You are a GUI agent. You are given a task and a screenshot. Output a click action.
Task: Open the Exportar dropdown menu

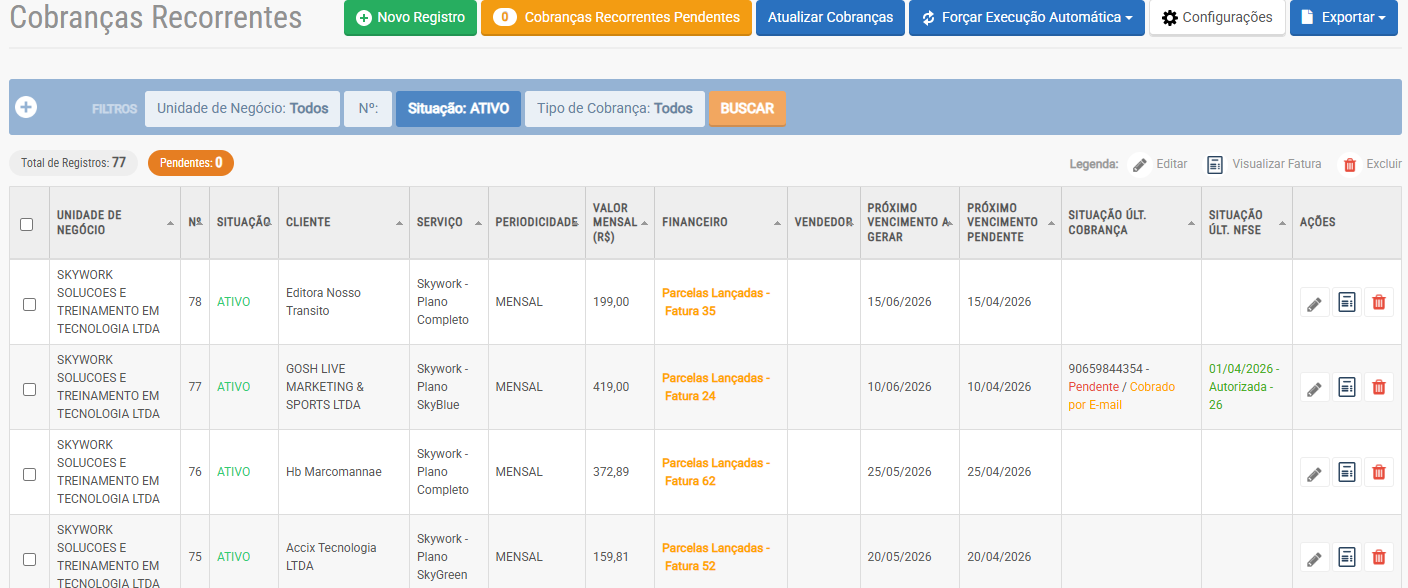point(1344,17)
